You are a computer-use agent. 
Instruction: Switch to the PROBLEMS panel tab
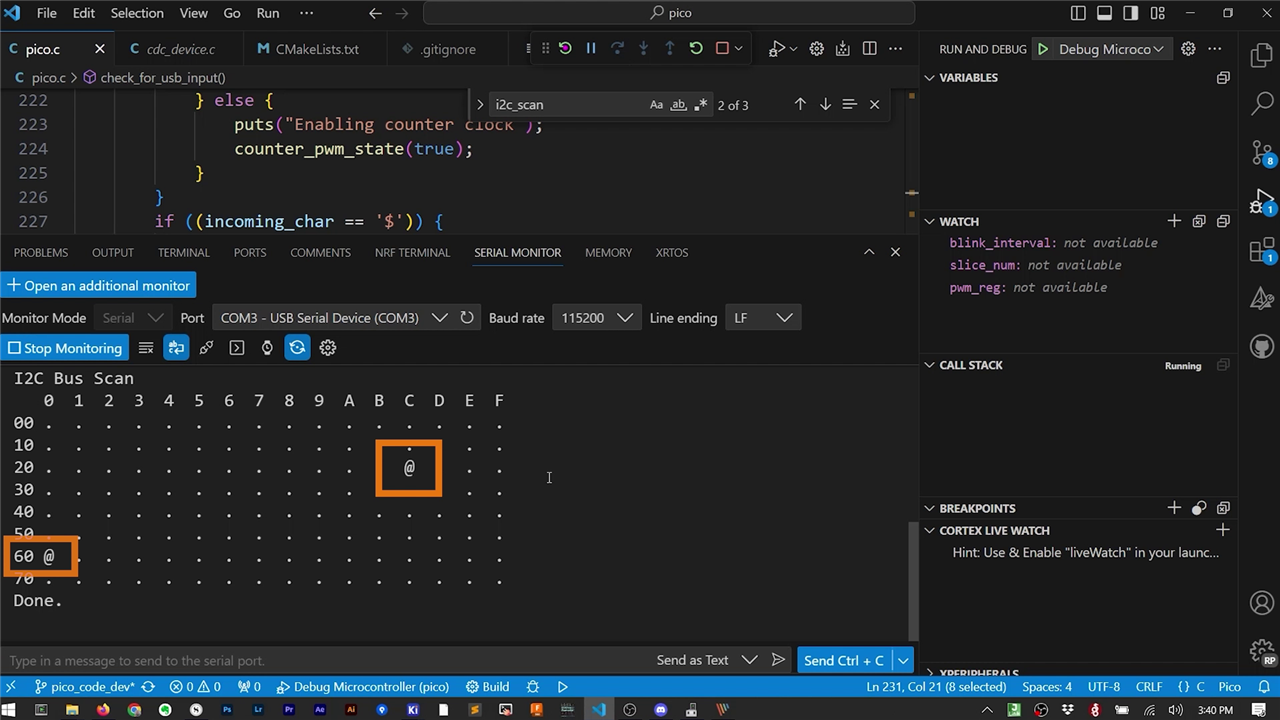pos(41,252)
